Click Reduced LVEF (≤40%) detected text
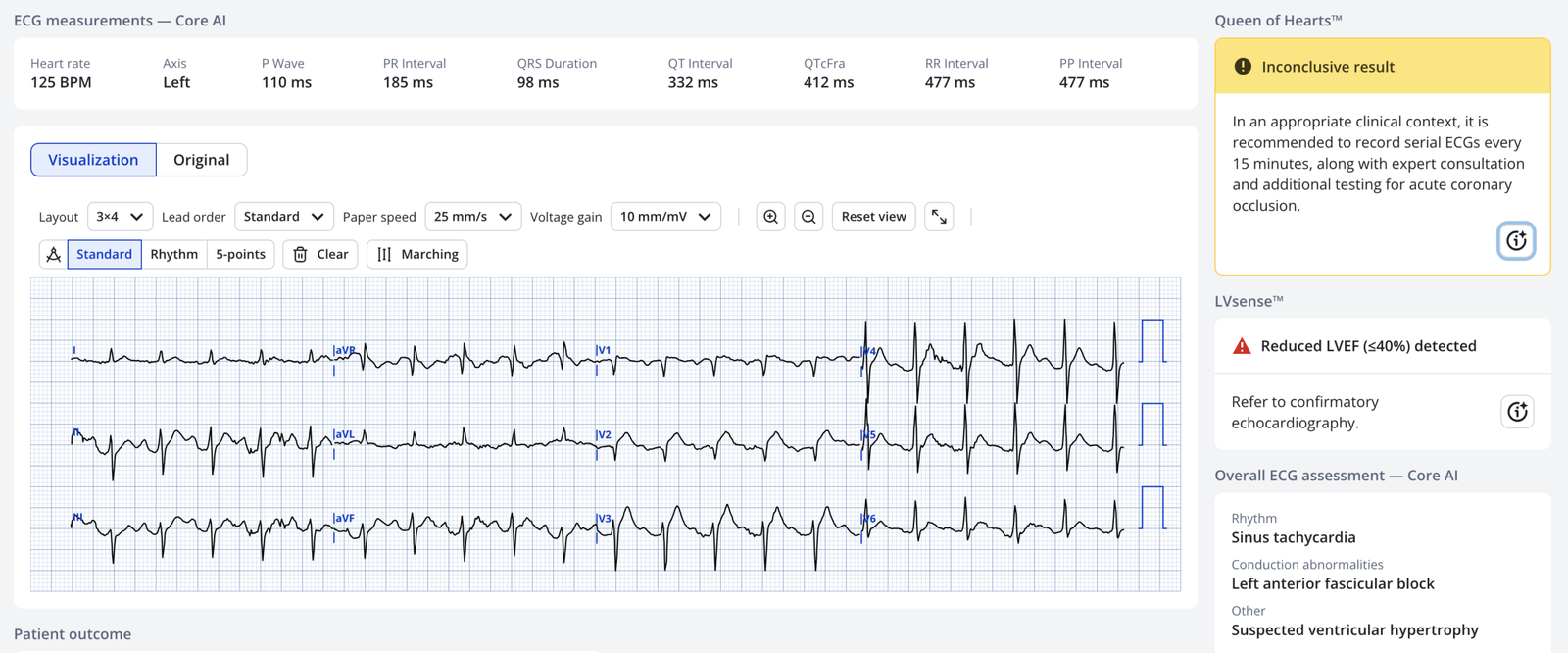 (1368, 346)
